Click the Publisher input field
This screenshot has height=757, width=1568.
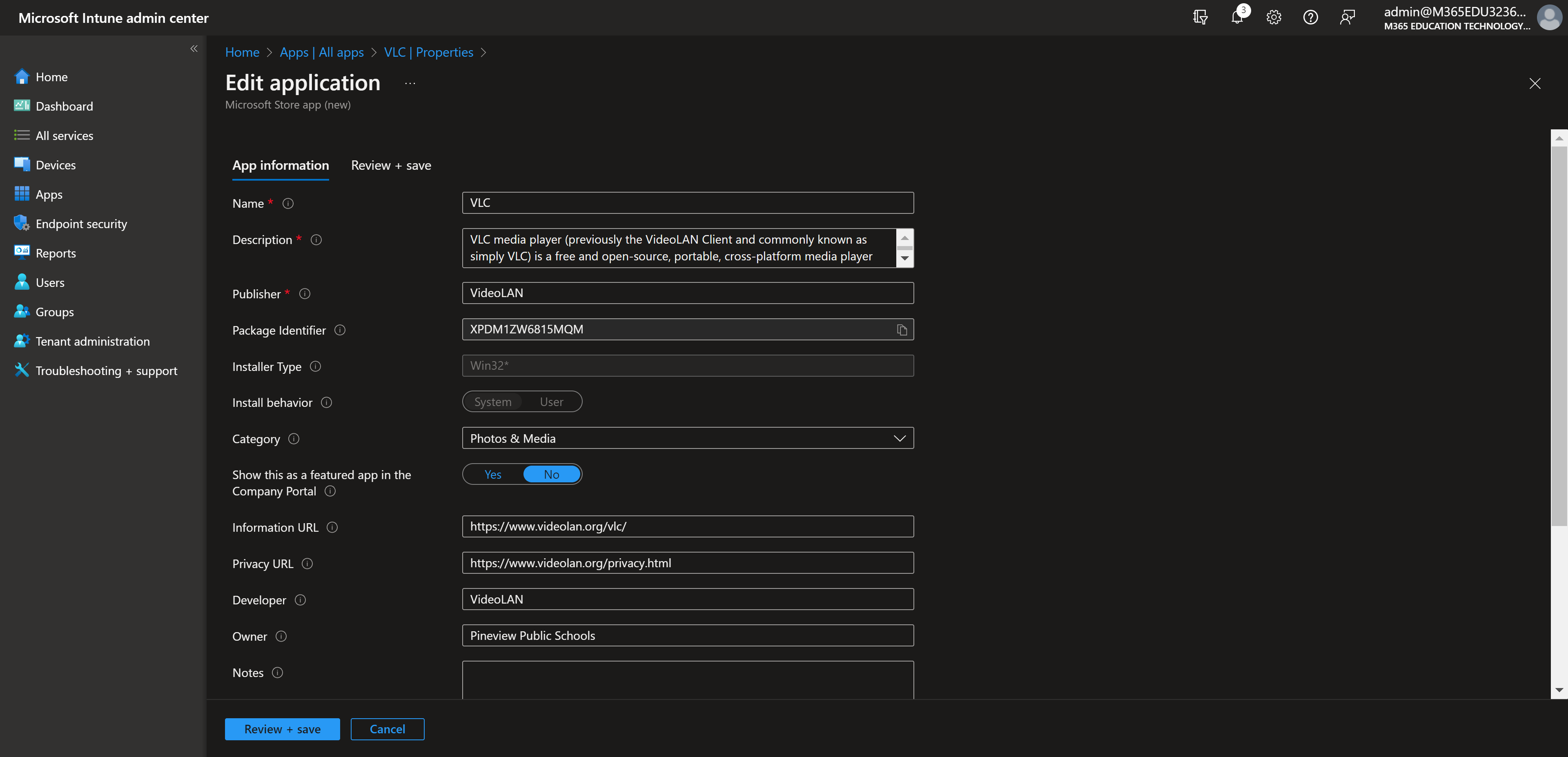click(x=688, y=293)
